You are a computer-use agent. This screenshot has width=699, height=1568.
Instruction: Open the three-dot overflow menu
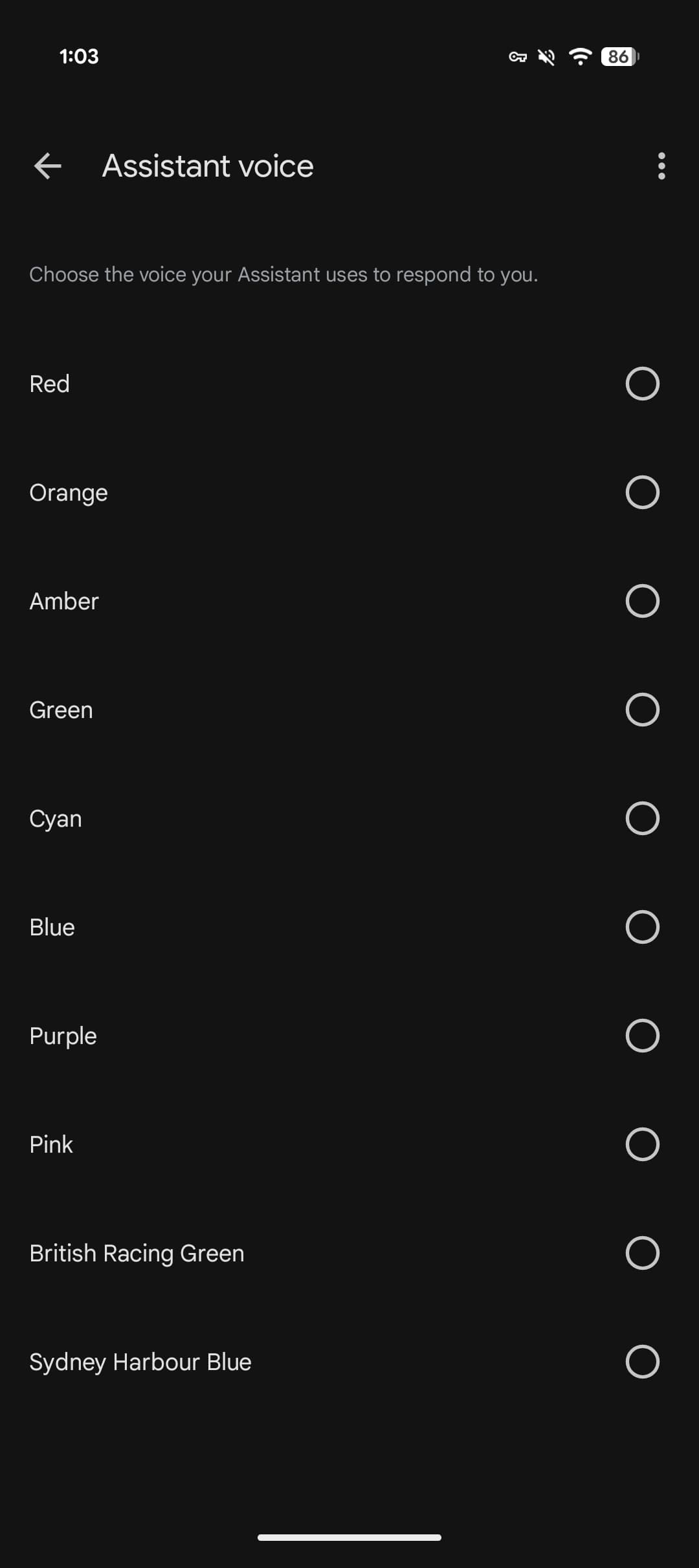pyautogui.click(x=661, y=166)
